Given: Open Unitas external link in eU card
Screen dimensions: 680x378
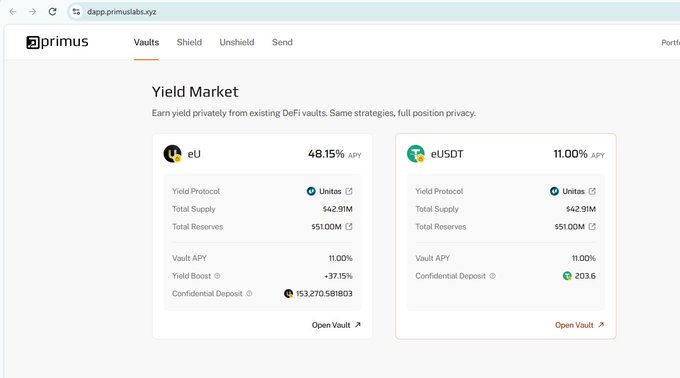Looking at the screenshot, I should coord(349,191).
